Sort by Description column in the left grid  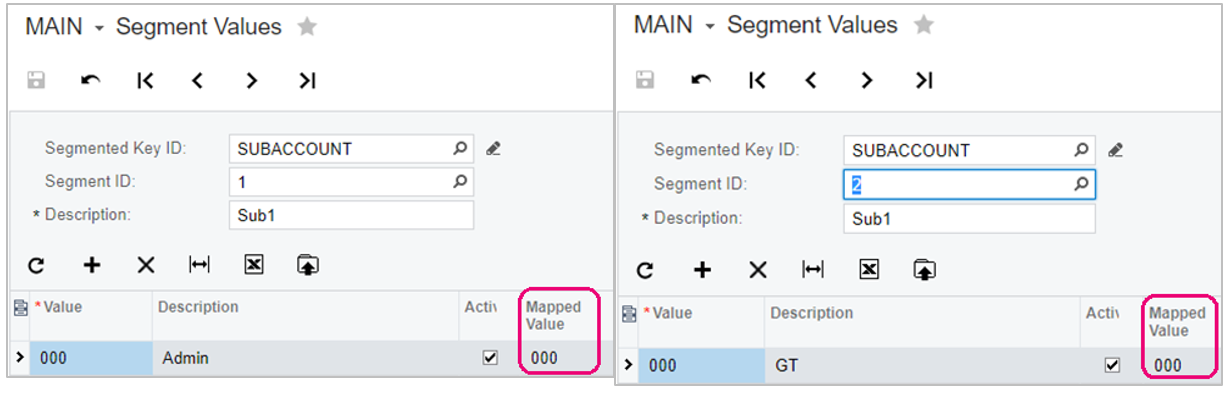198,307
